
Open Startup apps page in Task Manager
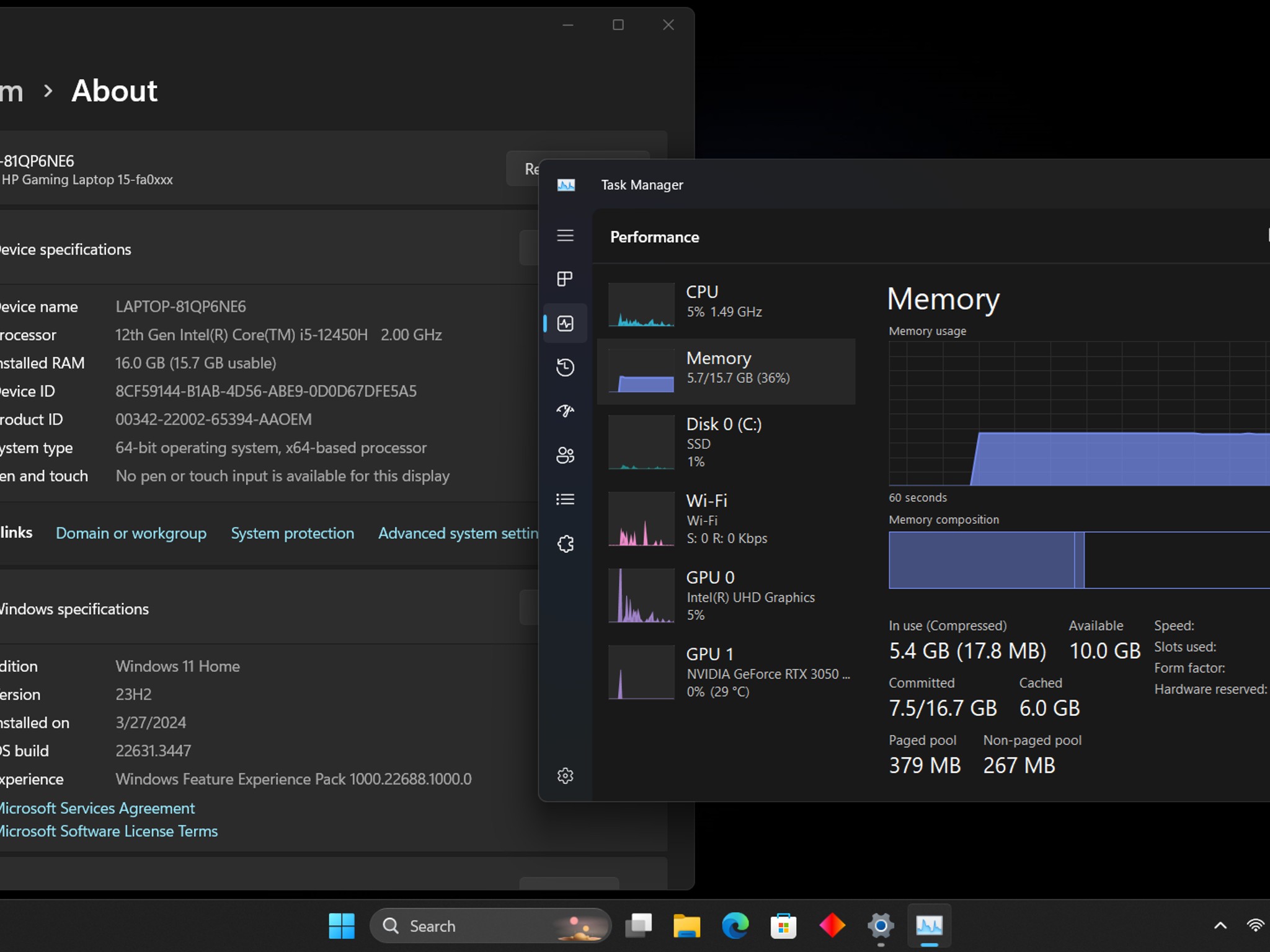tap(565, 411)
